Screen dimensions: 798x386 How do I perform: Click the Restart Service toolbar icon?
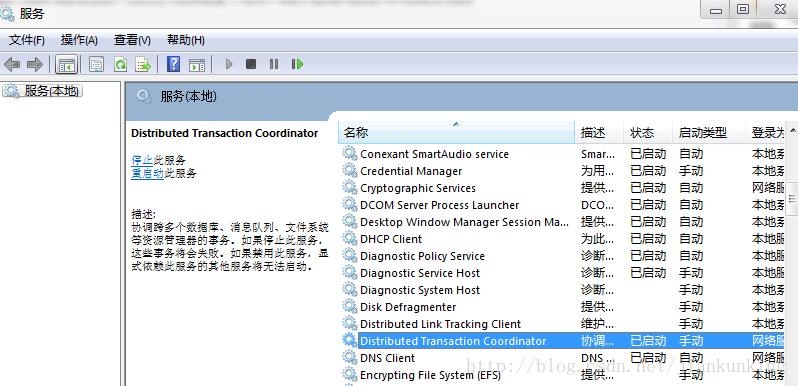tap(297, 64)
